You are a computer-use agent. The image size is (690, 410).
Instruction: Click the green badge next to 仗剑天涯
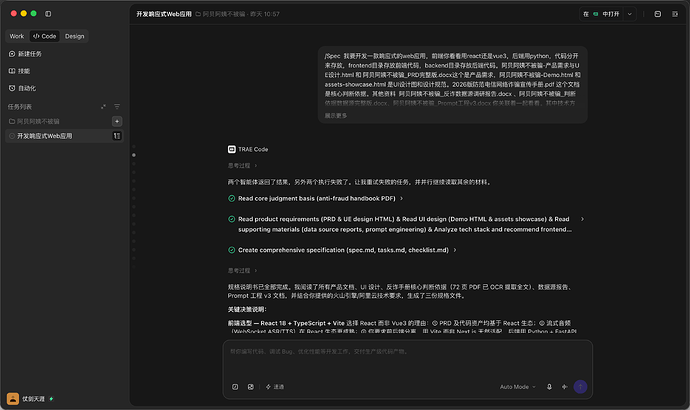coord(51,399)
